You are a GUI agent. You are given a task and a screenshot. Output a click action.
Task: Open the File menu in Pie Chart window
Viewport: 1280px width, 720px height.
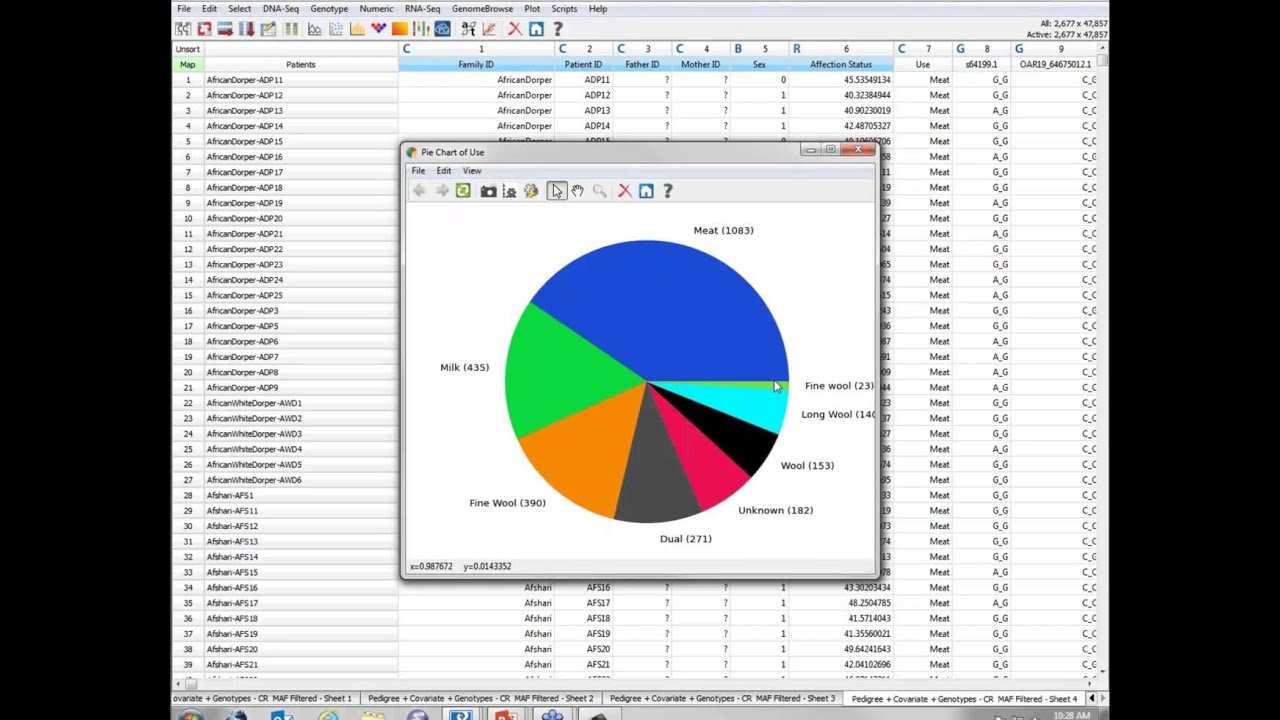[418, 171]
